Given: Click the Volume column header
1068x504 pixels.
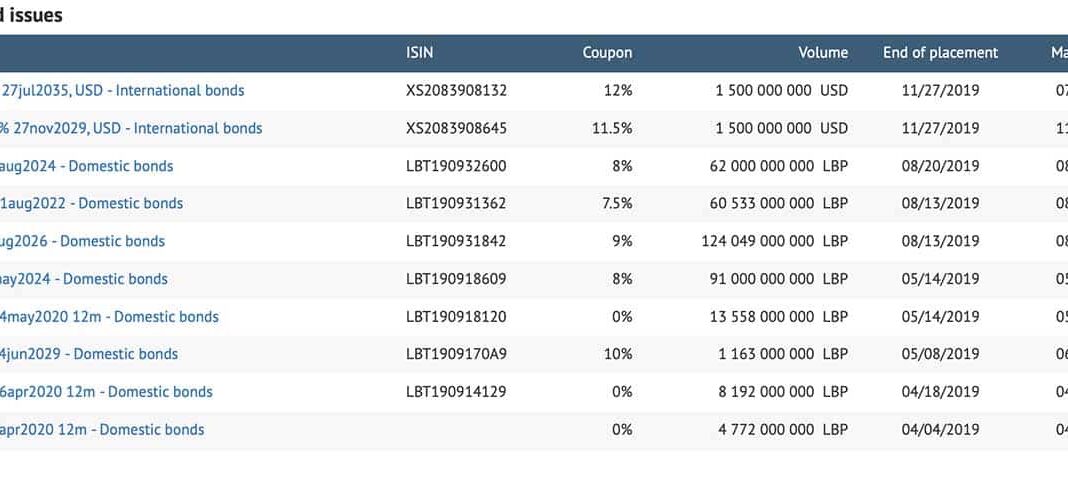Looking at the screenshot, I should click(822, 53).
